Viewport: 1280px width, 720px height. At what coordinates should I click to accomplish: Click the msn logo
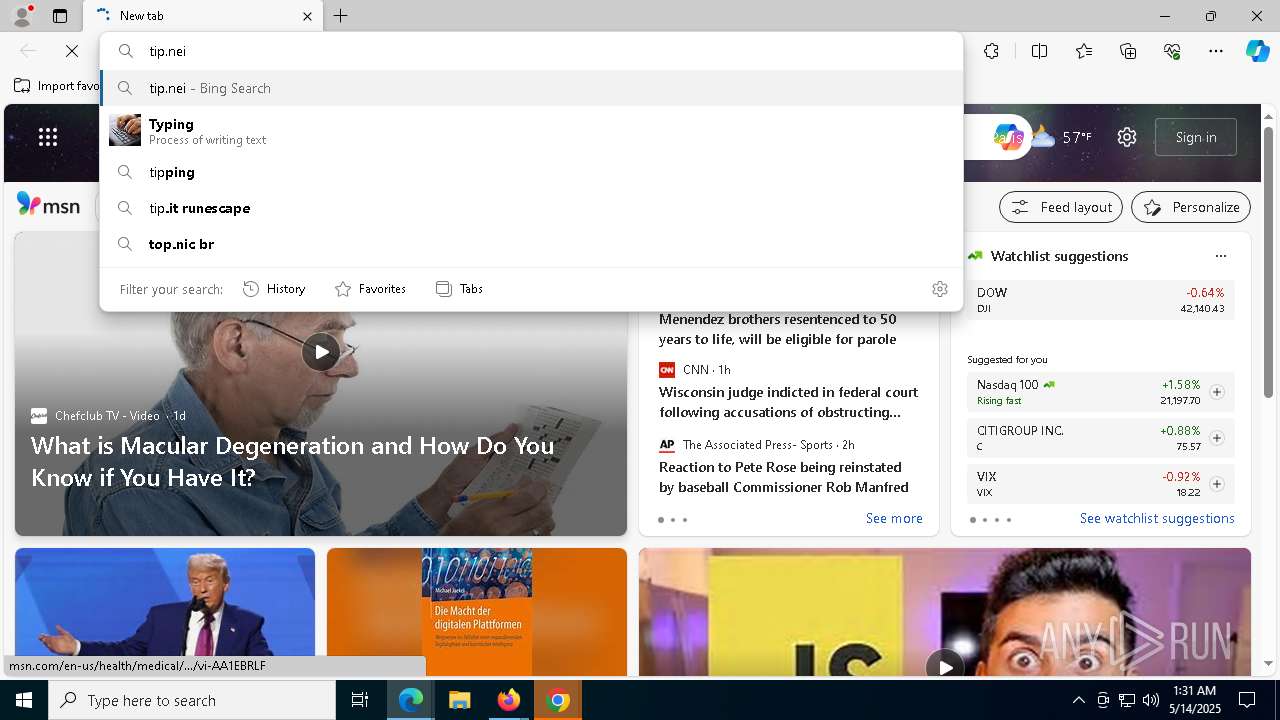(48, 206)
